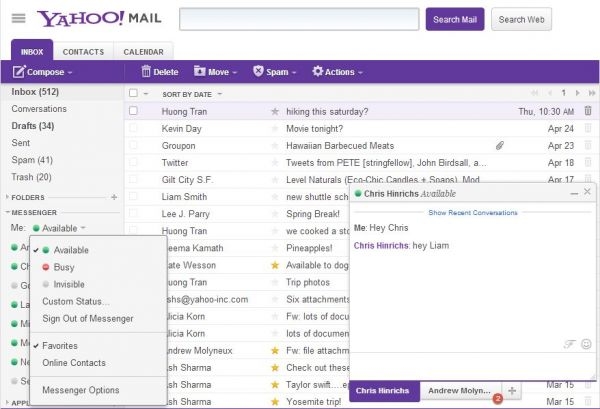
Task: Minimize the Chris Hinrichs chat window
Action: [574, 194]
